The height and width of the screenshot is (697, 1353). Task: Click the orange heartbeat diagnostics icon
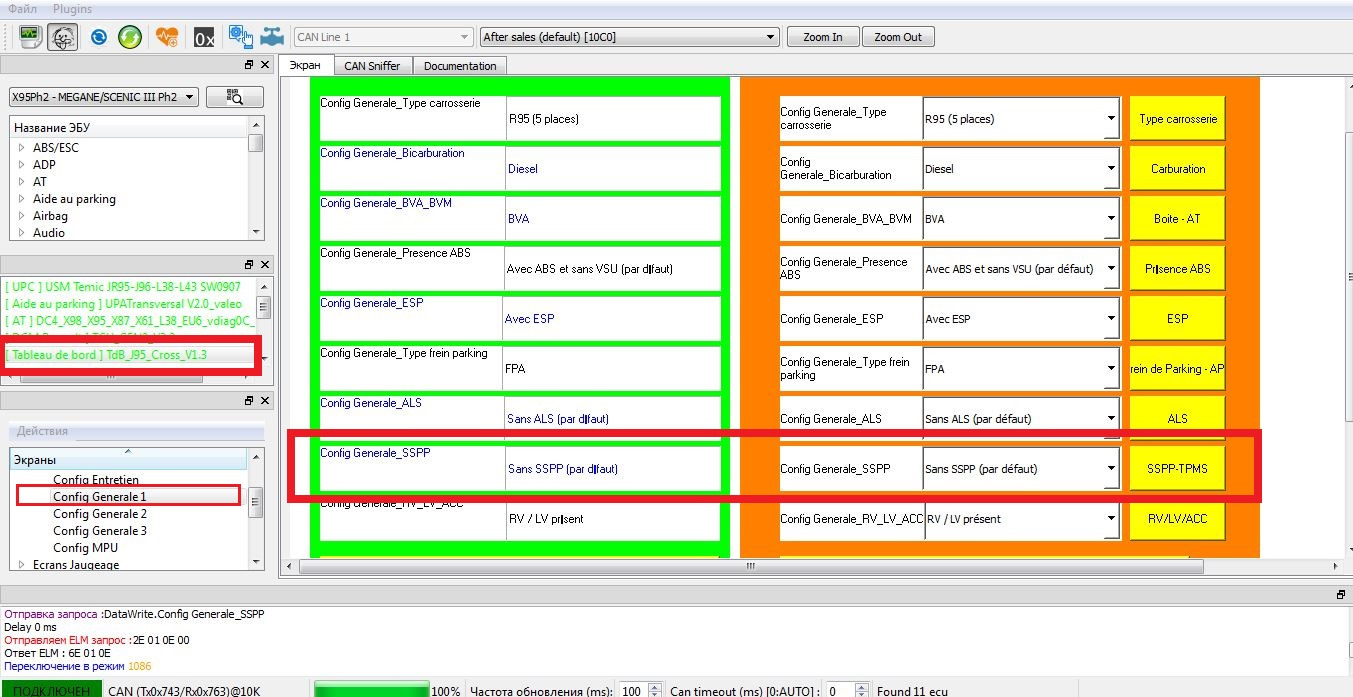pyautogui.click(x=167, y=37)
